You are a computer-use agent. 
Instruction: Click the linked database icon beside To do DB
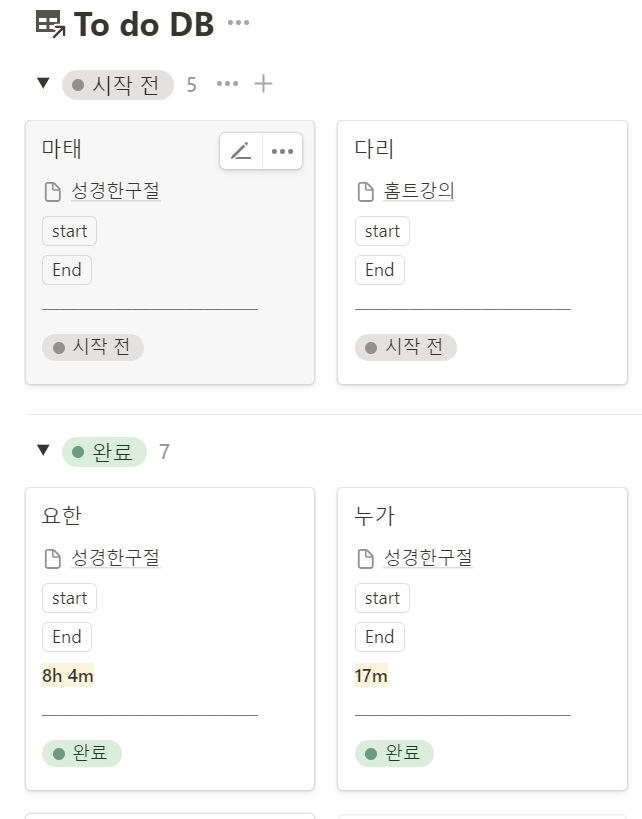50,25
